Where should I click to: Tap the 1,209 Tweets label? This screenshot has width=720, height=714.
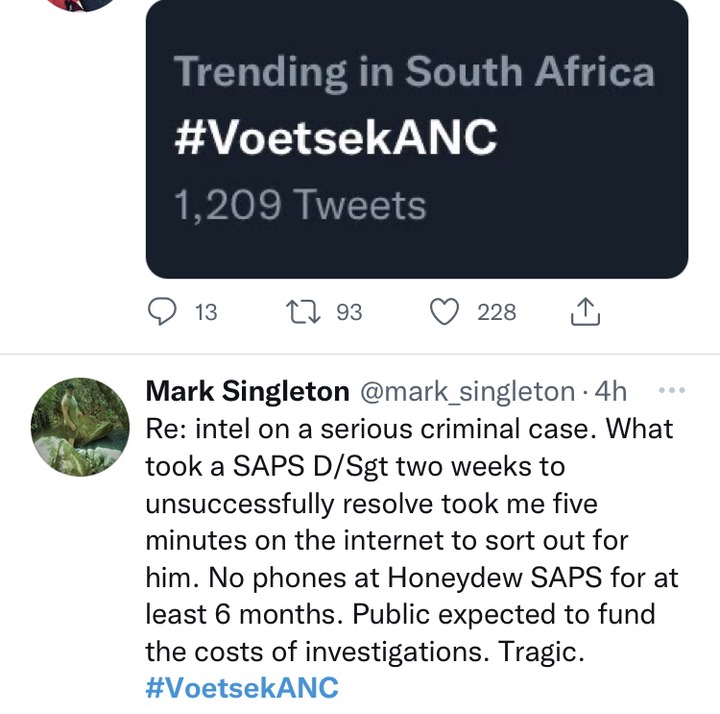(x=300, y=205)
